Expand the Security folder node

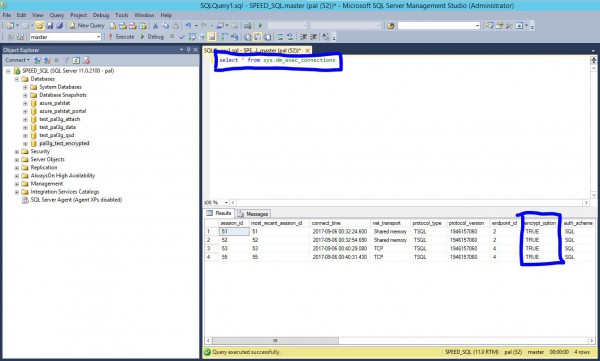click(17, 152)
